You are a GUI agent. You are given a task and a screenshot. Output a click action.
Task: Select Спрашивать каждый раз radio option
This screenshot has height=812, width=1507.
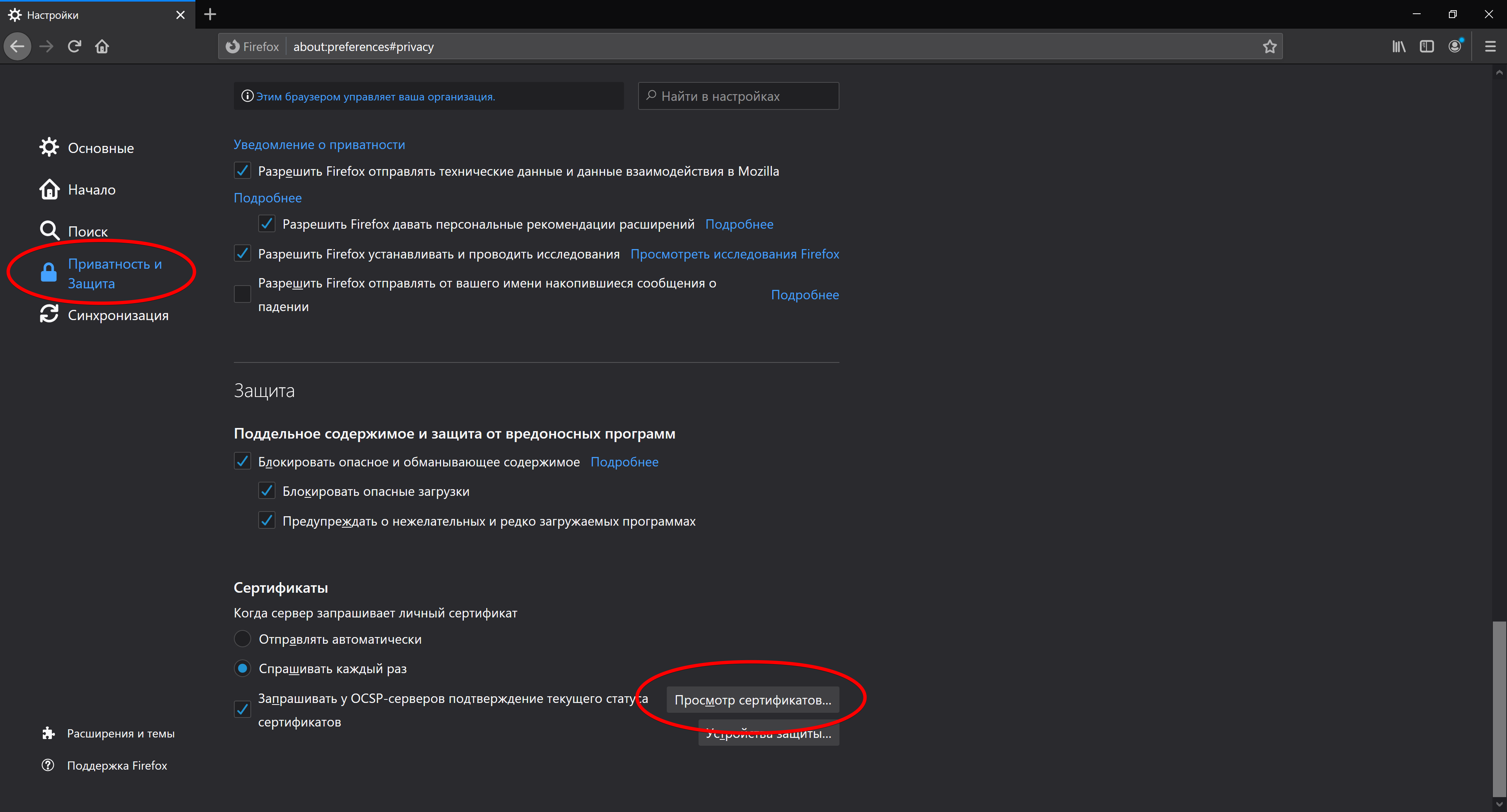[242, 668]
